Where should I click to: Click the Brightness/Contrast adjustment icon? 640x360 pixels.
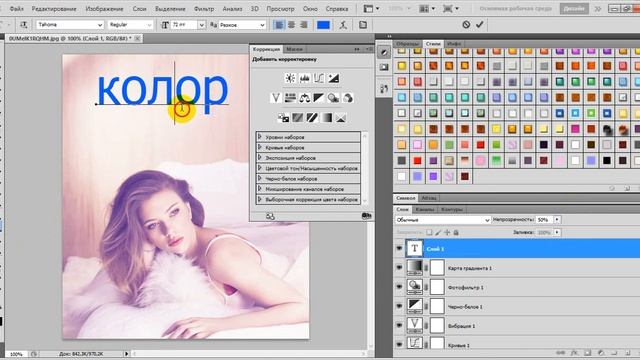click(290, 78)
